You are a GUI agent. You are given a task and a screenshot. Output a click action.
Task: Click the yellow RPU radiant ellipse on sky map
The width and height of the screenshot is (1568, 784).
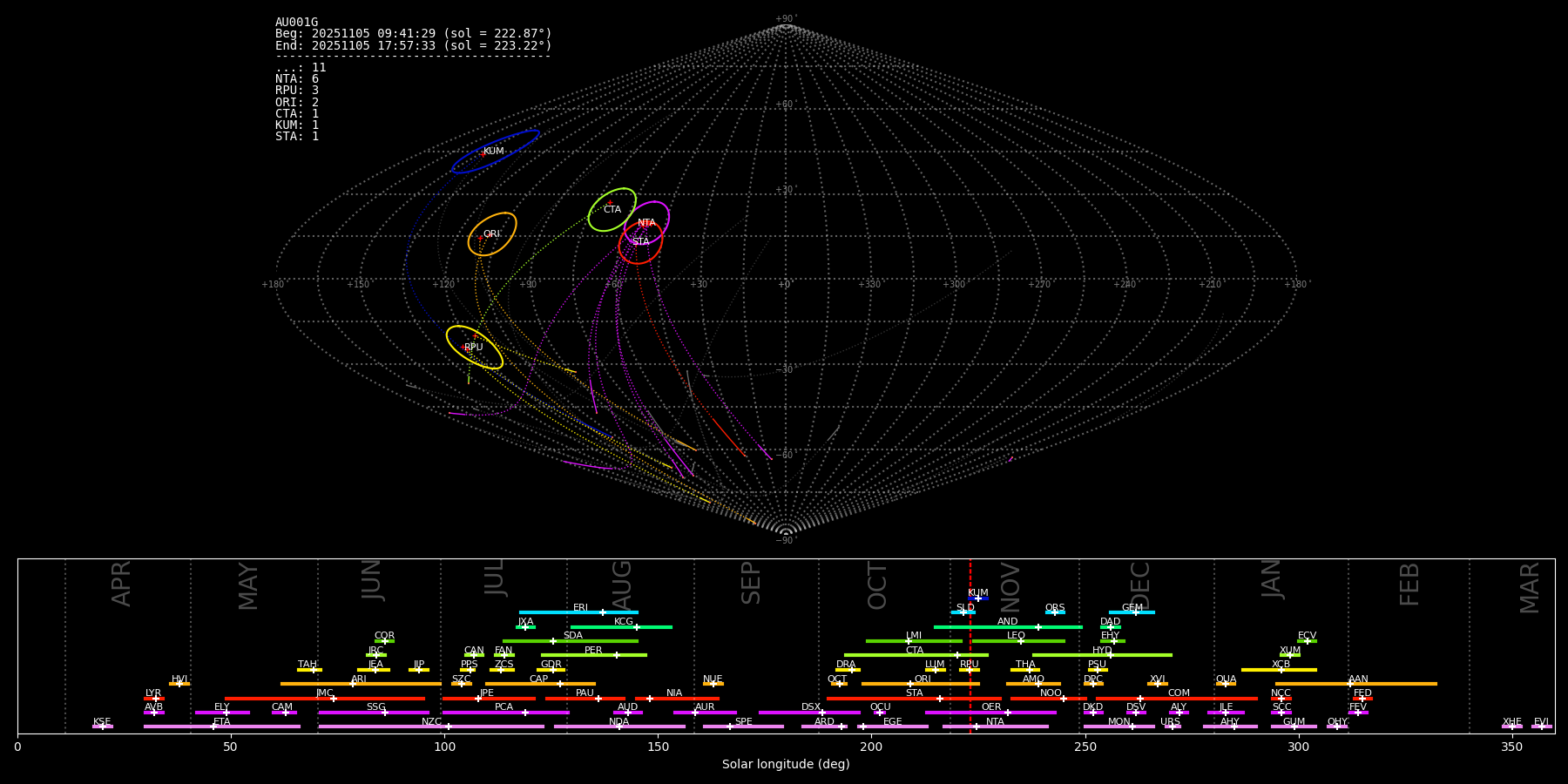(475, 348)
